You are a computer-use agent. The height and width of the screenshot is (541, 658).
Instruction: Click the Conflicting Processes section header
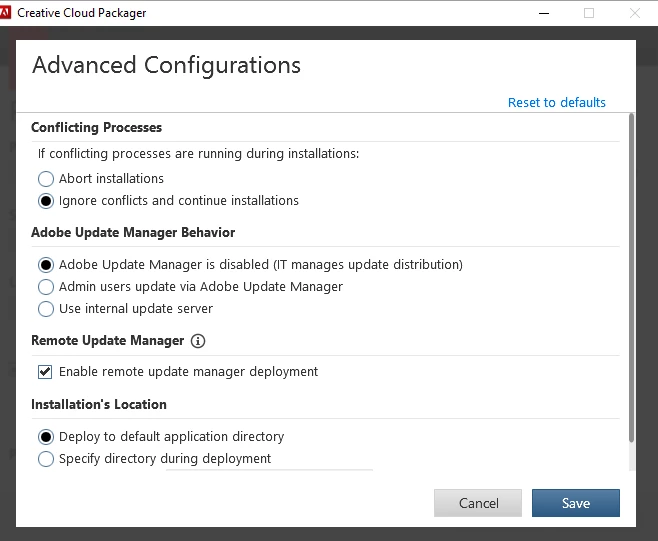[96, 127]
